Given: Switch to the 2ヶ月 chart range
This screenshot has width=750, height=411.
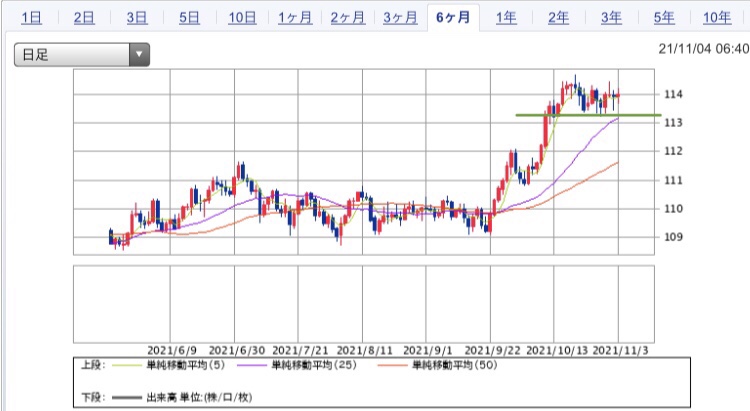Looking at the screenshot, I should [x=348, y=18].
